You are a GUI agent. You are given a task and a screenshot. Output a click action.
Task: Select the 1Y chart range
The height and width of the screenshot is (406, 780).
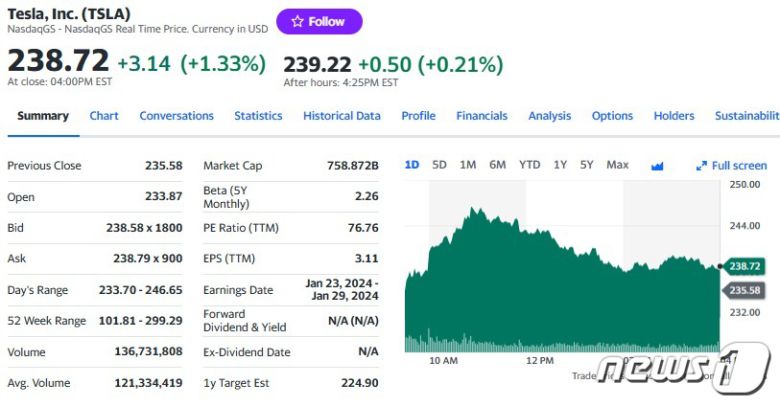pos(560,165)
